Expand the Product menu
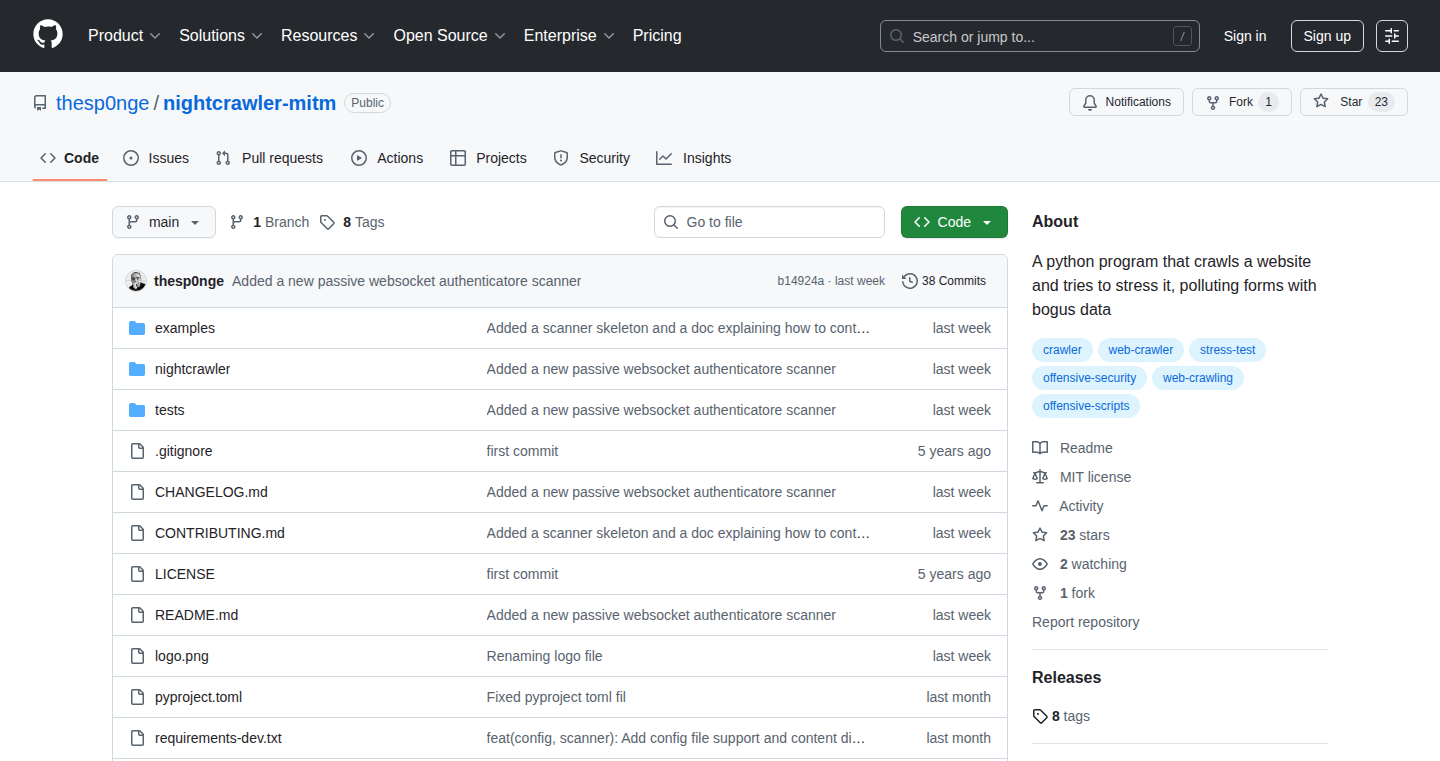Screen dimensions: 1440x761 124,36
